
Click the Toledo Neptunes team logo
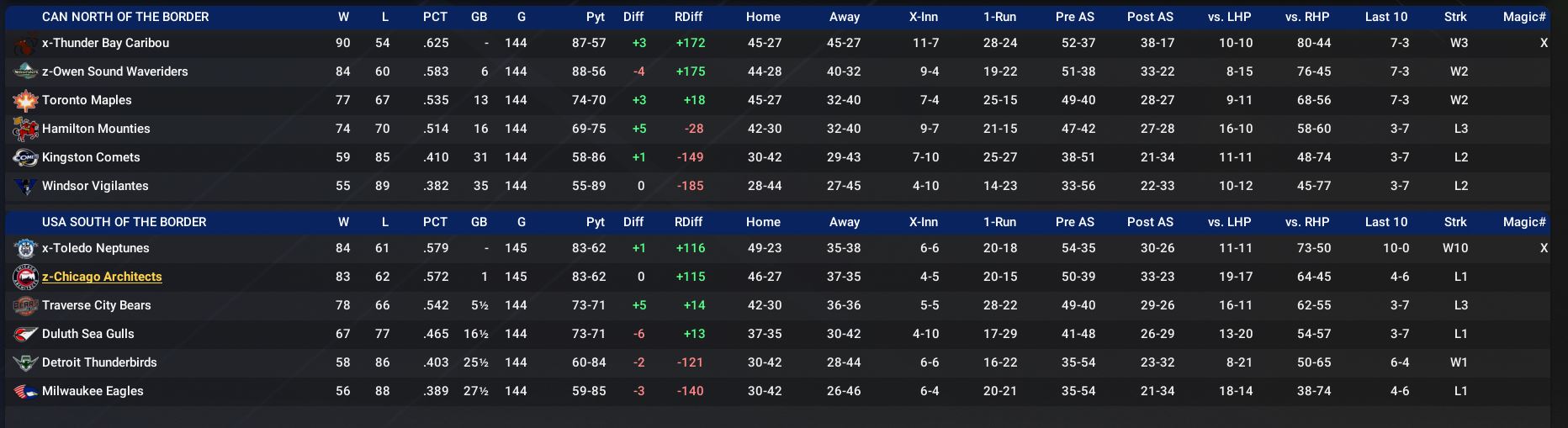click(x=25, y=249)
